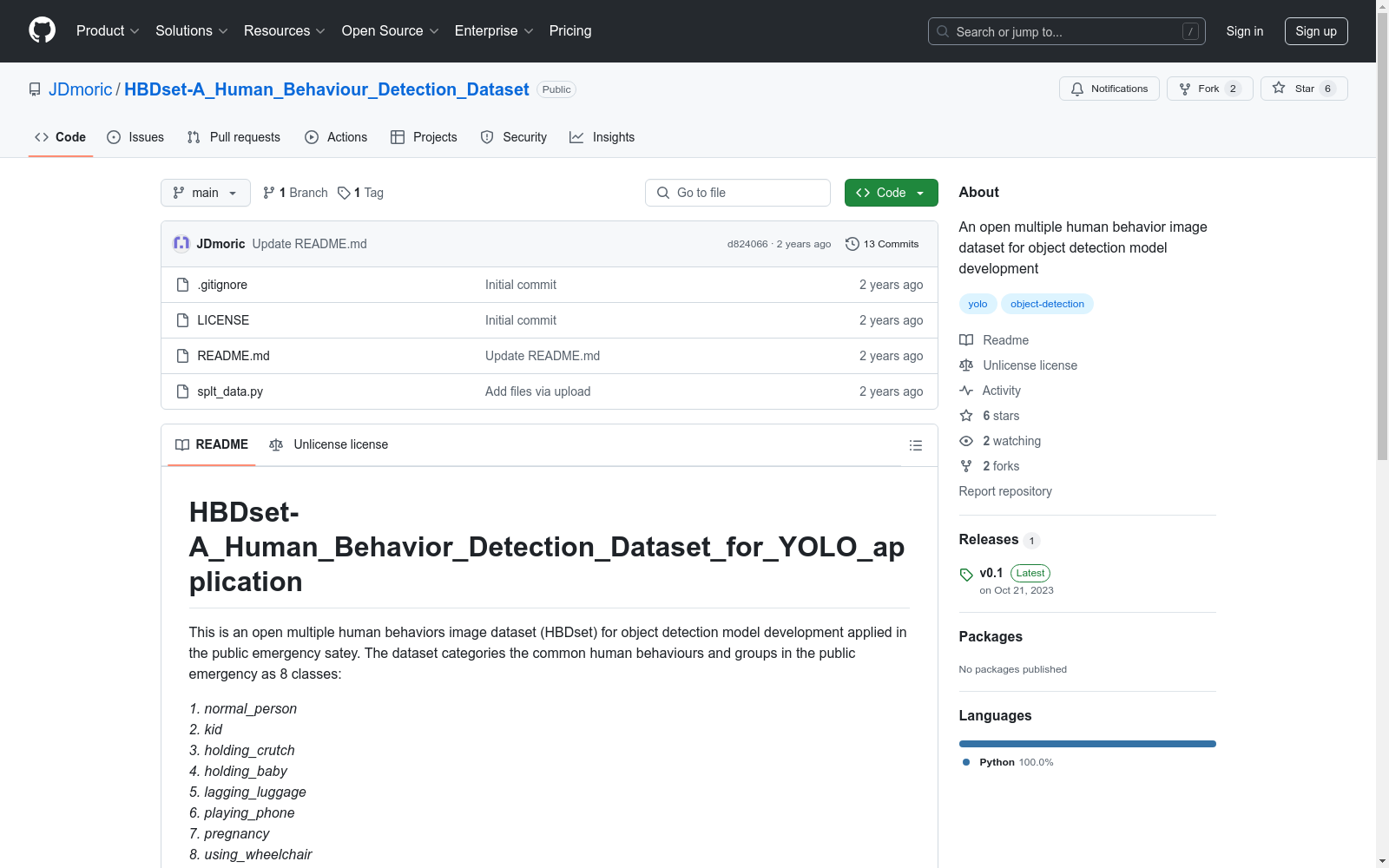This screenshot has width=1389, height=868.
Task: Open the Pull requests tab
Action: tap(234, 137)
